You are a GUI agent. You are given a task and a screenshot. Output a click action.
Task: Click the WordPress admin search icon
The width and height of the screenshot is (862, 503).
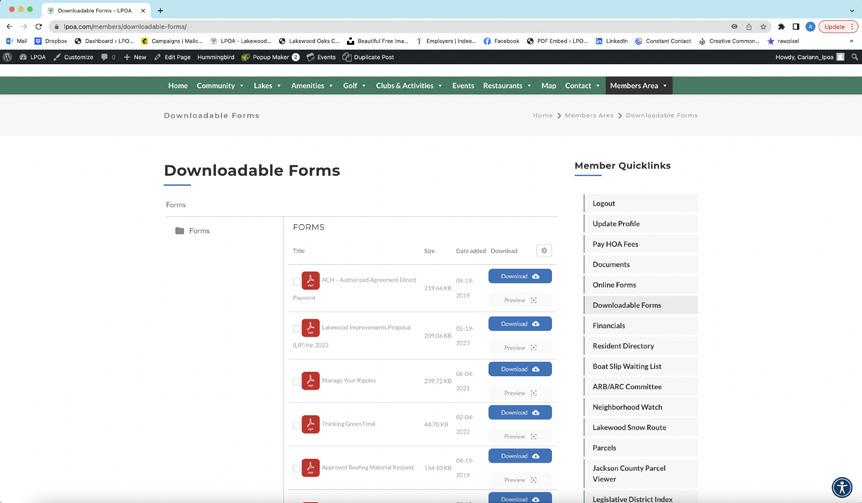(x=854, y=57)
